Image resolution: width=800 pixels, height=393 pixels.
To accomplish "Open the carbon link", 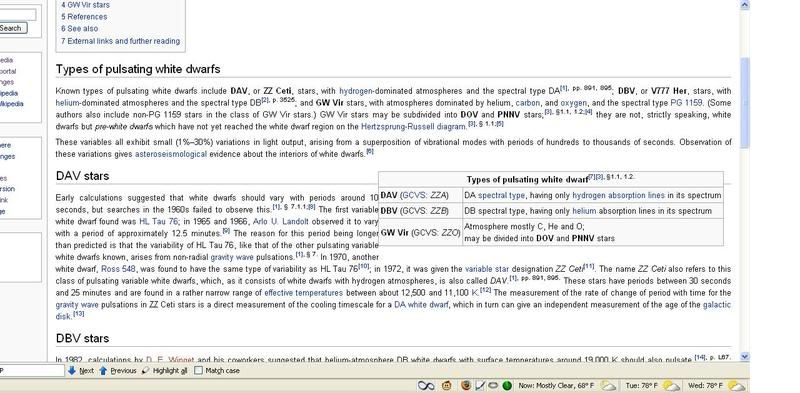I will 528,103.
